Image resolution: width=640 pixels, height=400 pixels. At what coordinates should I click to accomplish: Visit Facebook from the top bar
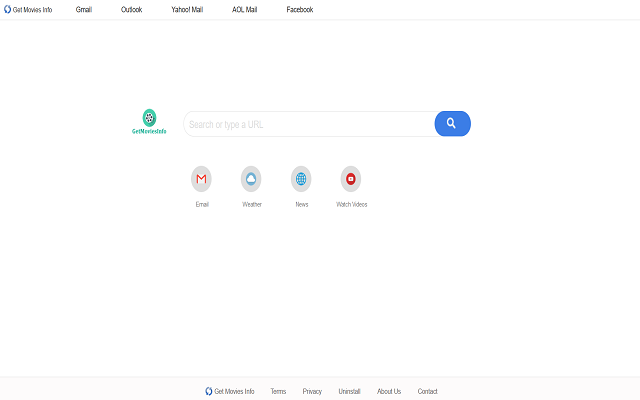pos(300,9)
